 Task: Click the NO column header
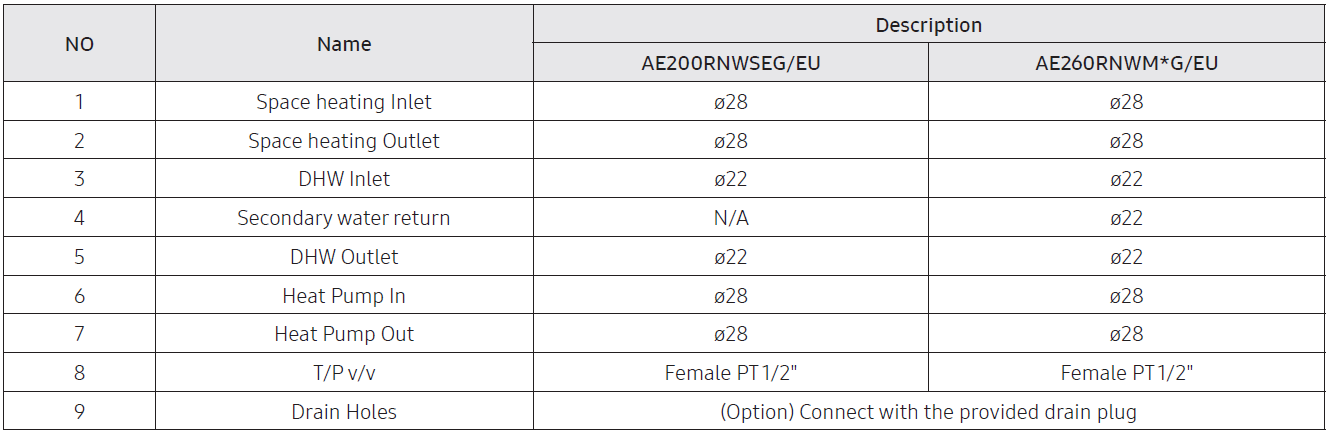coord(80,44)
